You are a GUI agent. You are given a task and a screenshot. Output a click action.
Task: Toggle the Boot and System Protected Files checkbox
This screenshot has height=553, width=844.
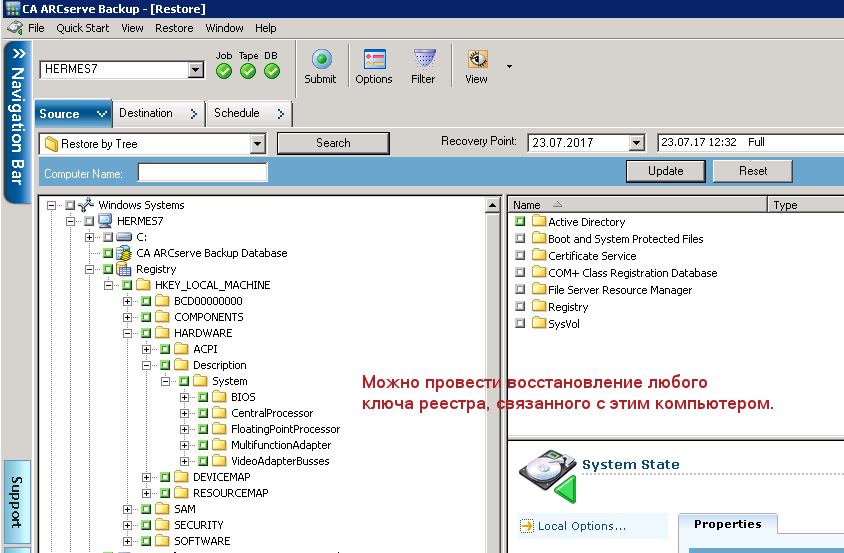(x=519, y=238)
